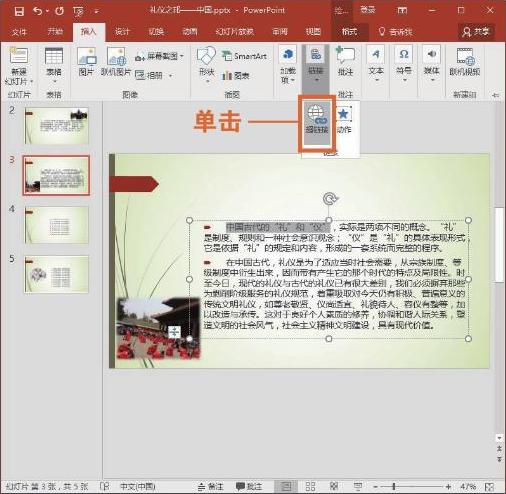The width and height of the screenshot is (506, 494).
Task: Click the zoom in plus button
Action: 449,487
